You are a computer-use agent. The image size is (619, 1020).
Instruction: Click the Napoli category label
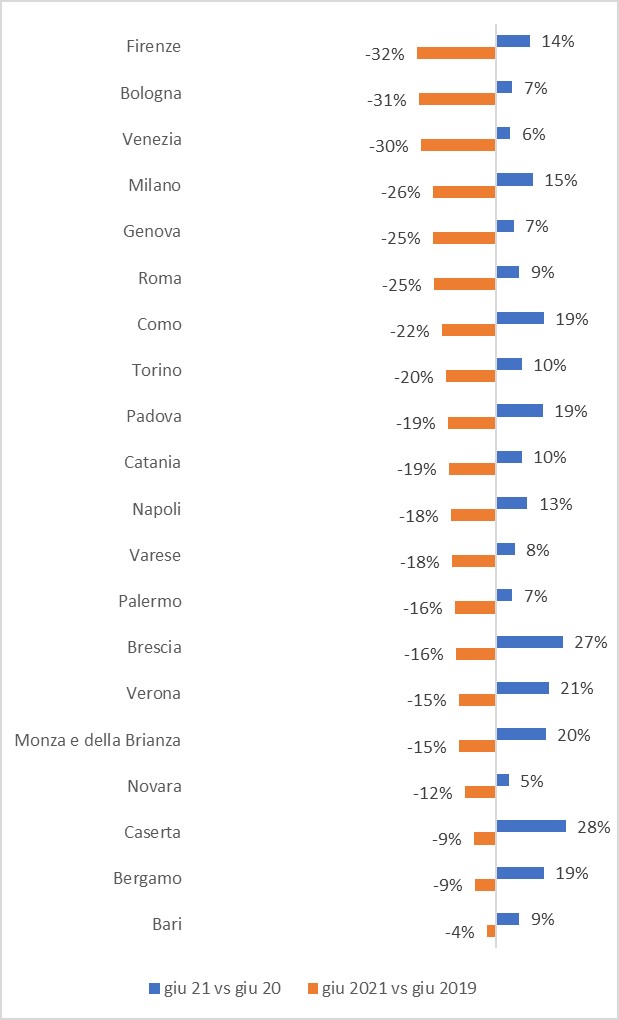(156, 509)
